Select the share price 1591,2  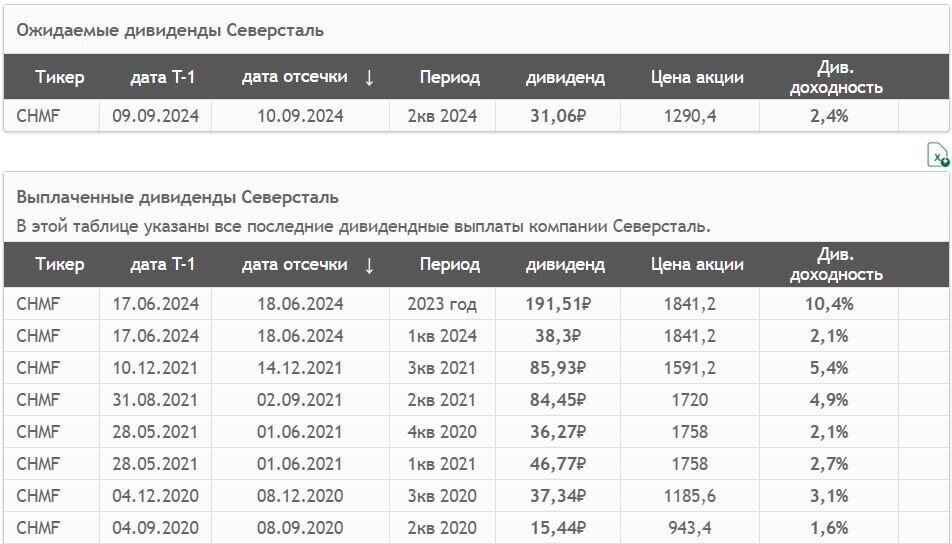[x=690, y=368]
